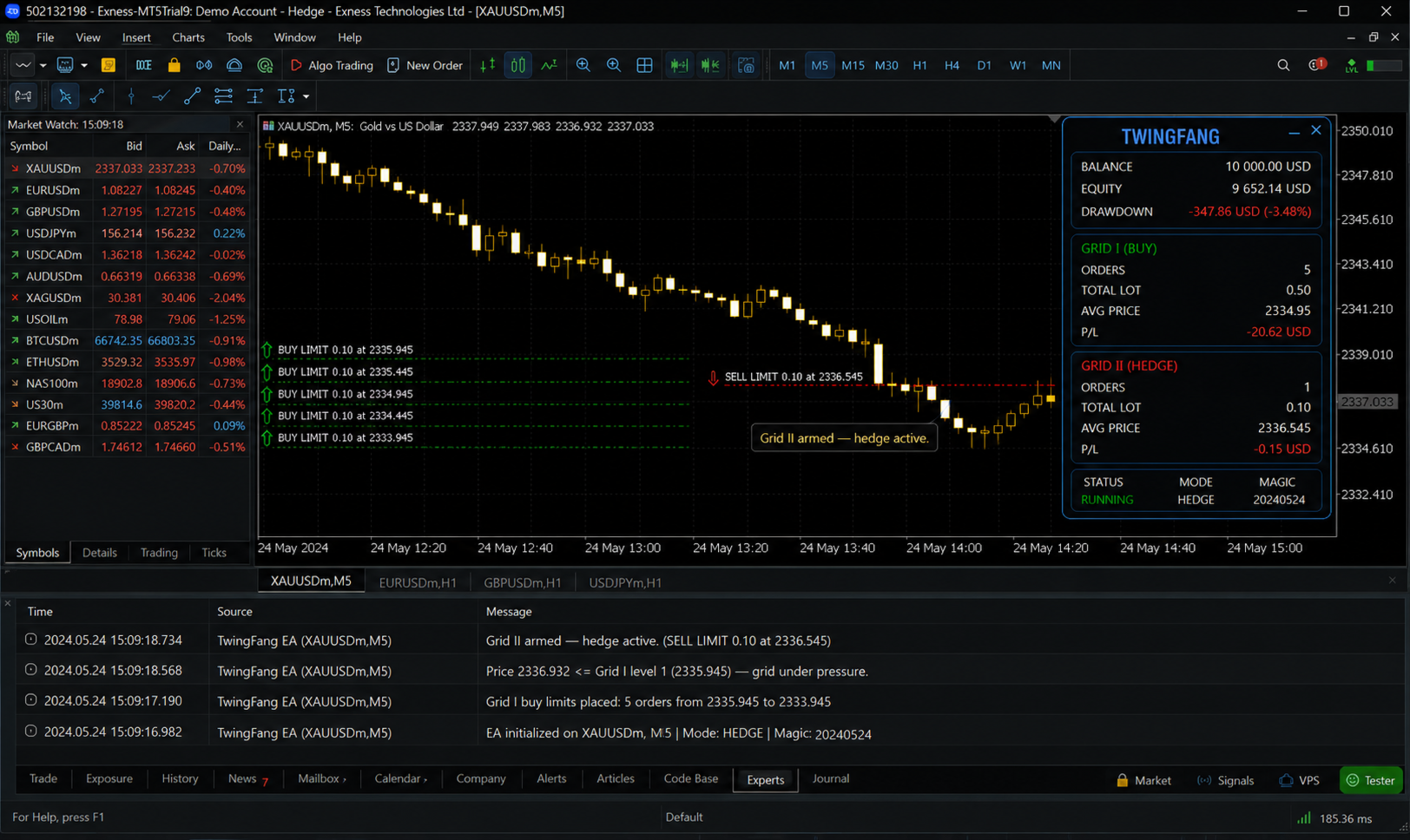
Task: Open the USDJPYm,H1 chart tab
Action: click(x=625, y=582)
